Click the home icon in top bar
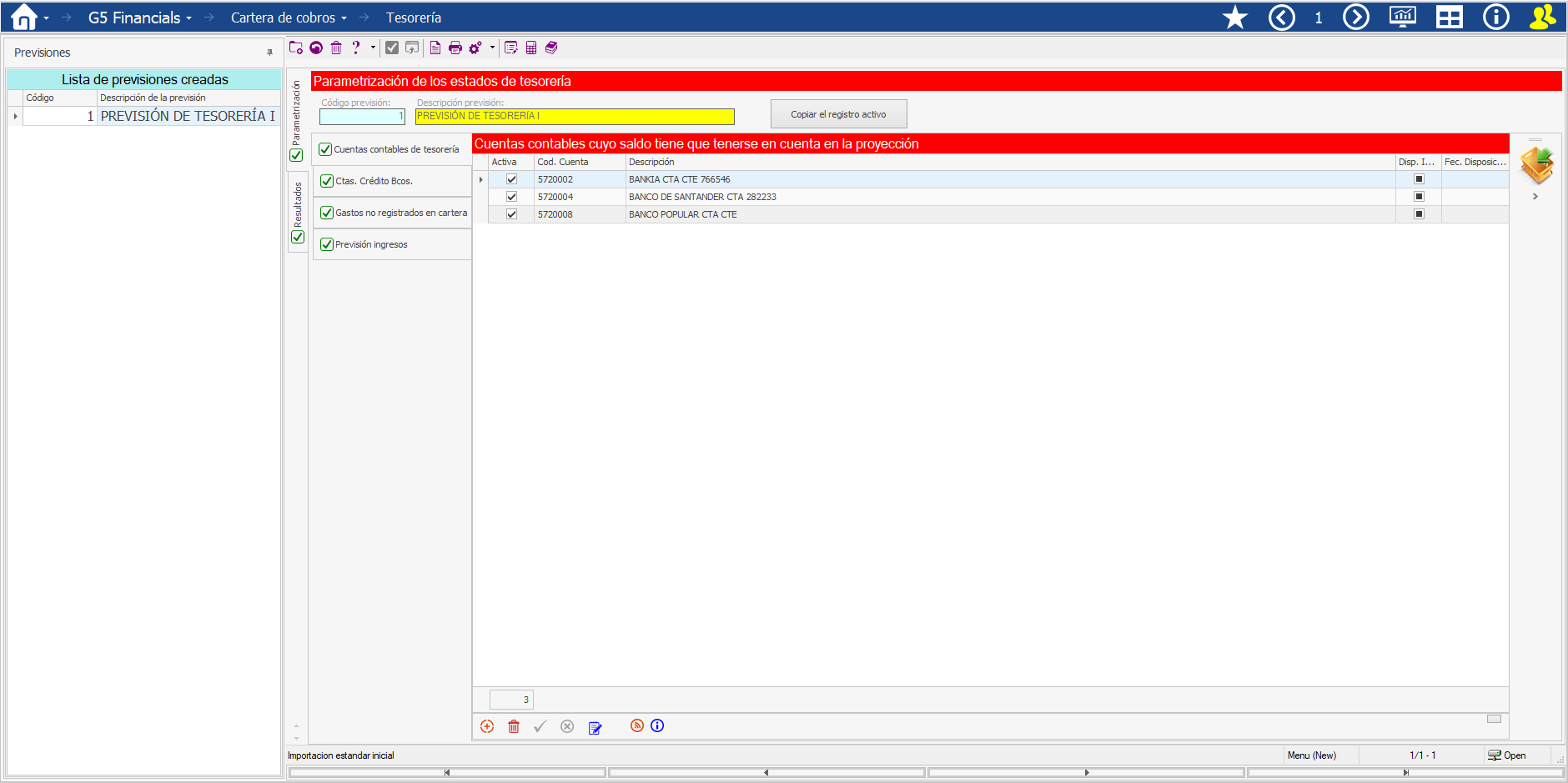Image resolution: width=1568 pixels, height=783 pixels. [x=23, y=18]
